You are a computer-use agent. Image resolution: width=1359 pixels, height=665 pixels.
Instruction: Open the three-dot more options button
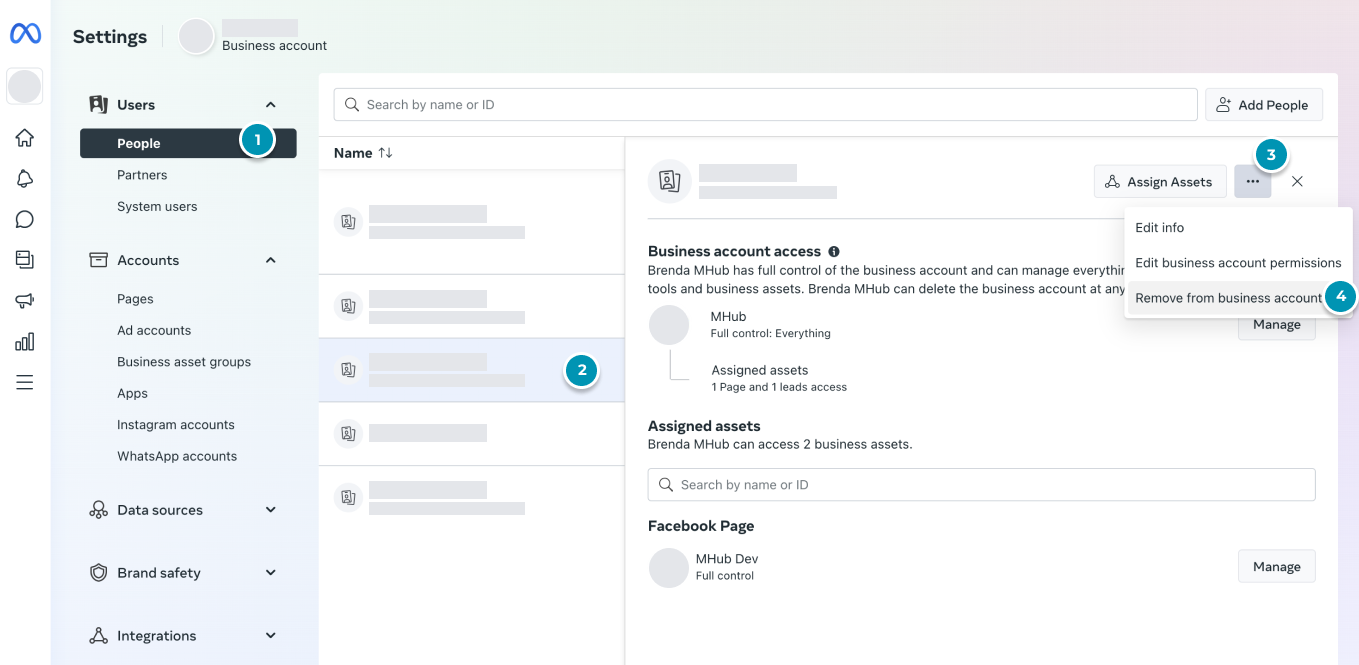tap(1253, 181)
